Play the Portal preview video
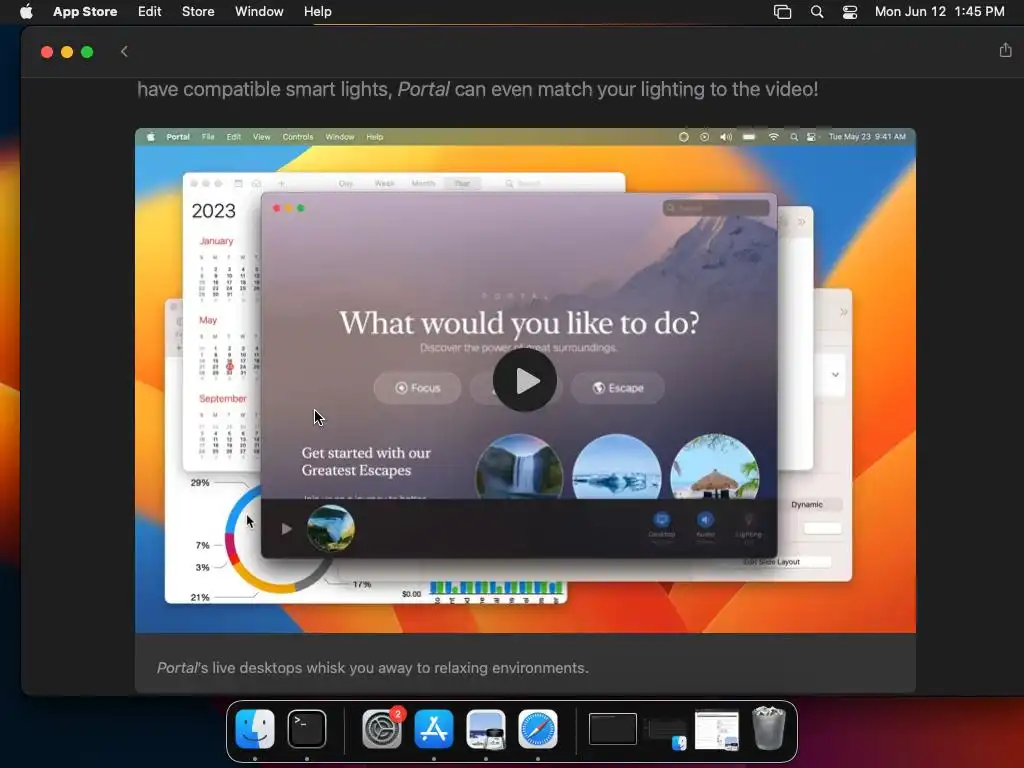Screen dimensions: 1024x768 (x=524, y=380)
